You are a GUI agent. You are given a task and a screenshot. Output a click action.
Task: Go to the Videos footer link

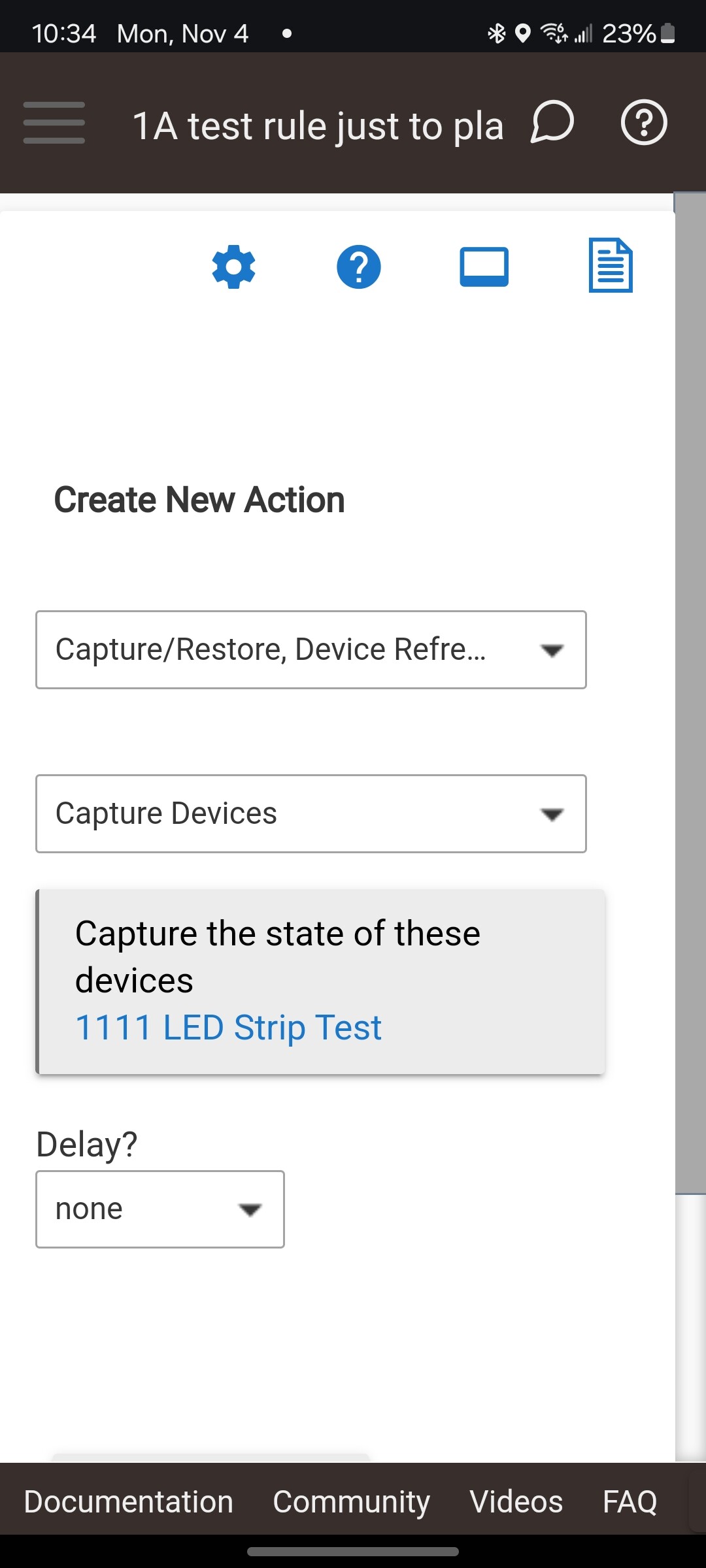(516, 1501)
